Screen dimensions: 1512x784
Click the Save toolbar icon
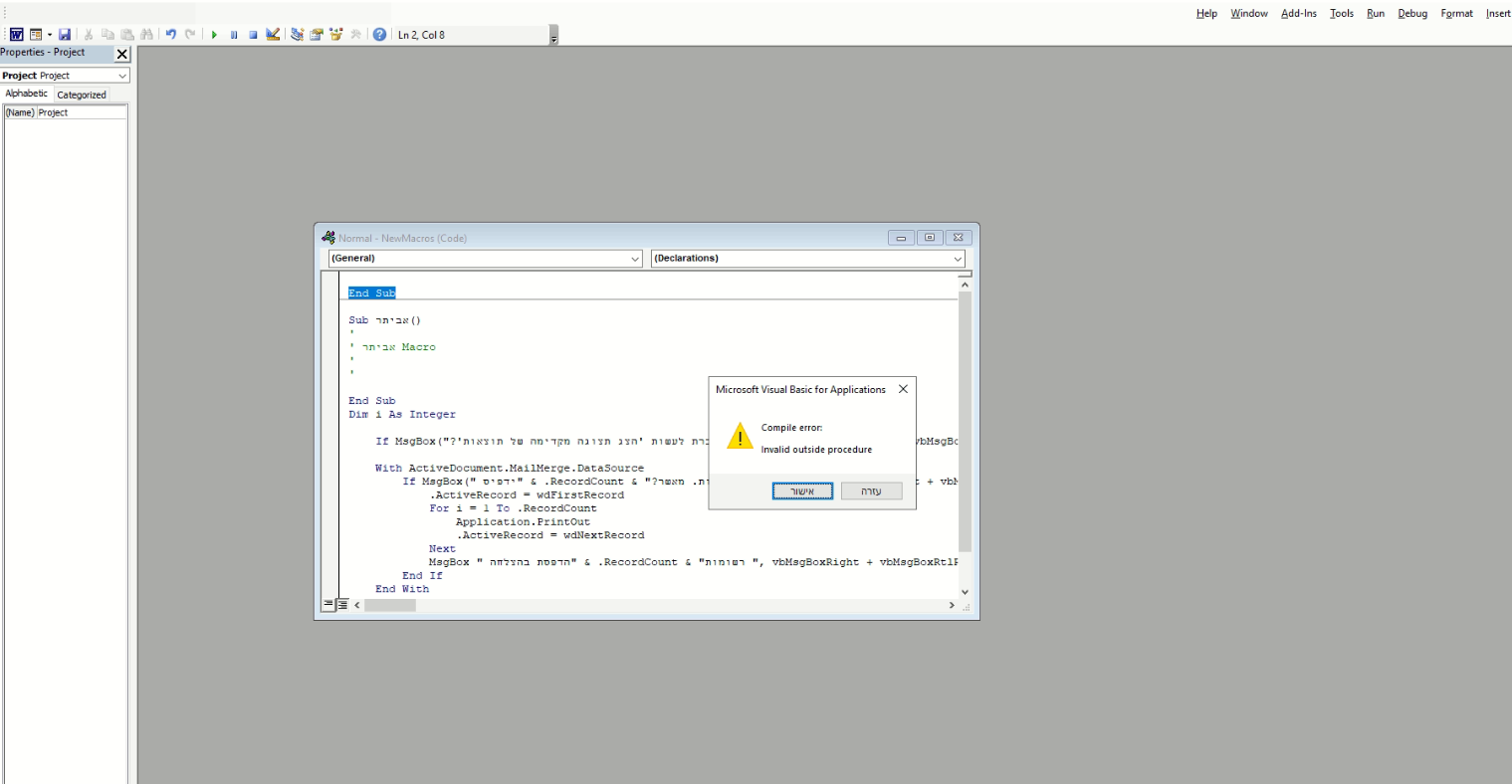point(65,35)
